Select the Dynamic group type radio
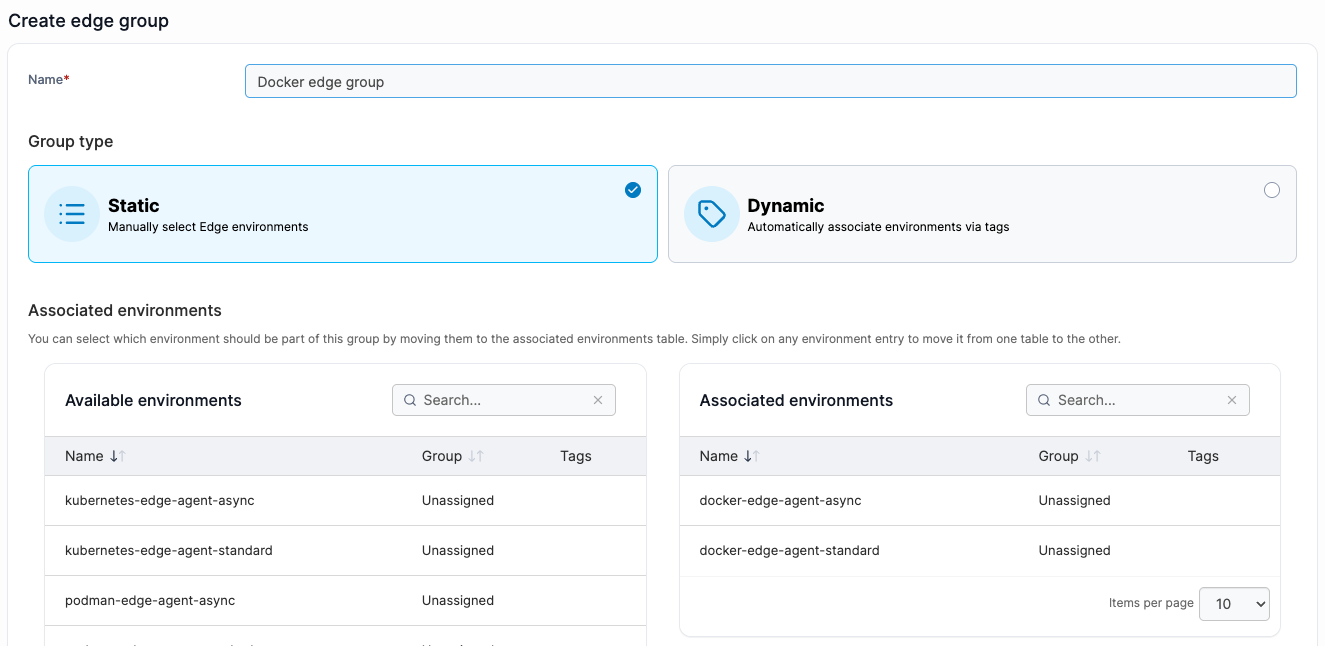The width and height of the screenshot is (1325, 646). pos(1272,190)
